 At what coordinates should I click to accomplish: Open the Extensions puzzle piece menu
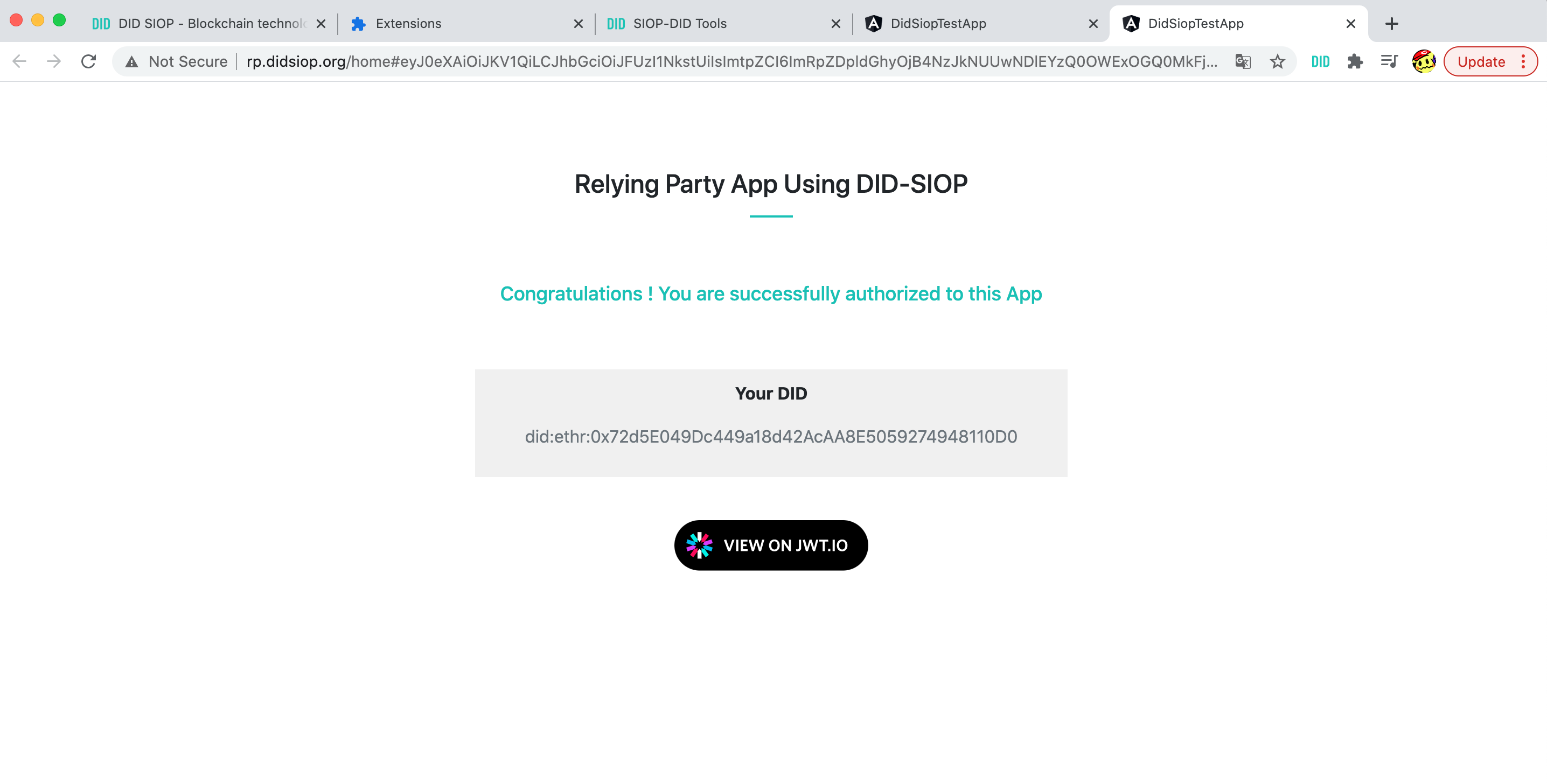click(x=1355, y=61)
